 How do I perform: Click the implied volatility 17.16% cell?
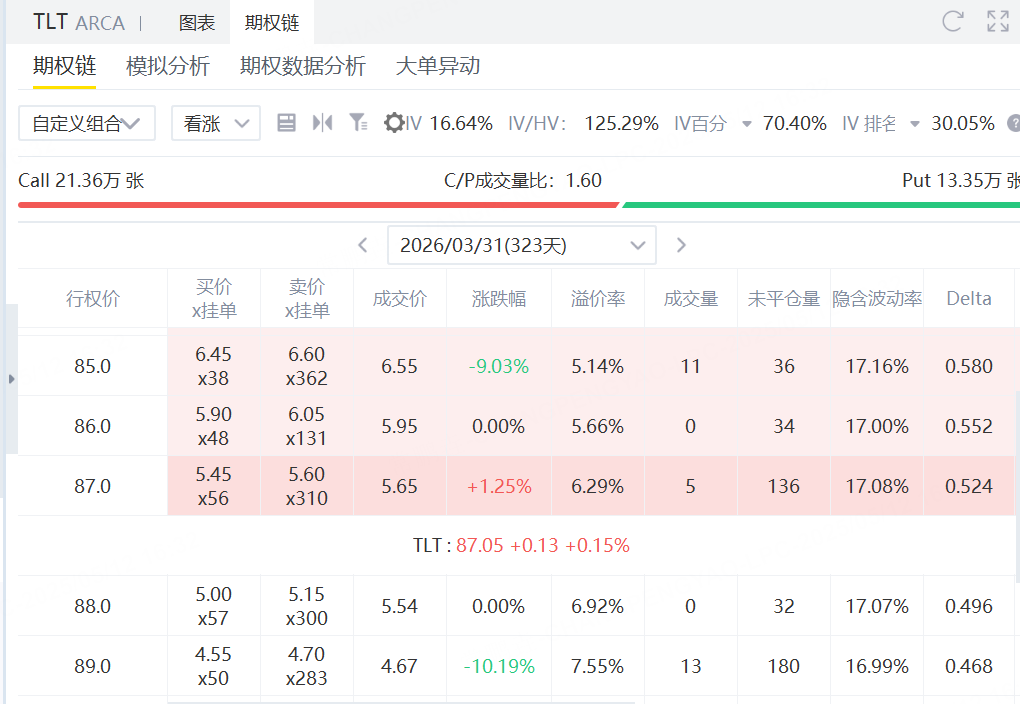[877, 366]
